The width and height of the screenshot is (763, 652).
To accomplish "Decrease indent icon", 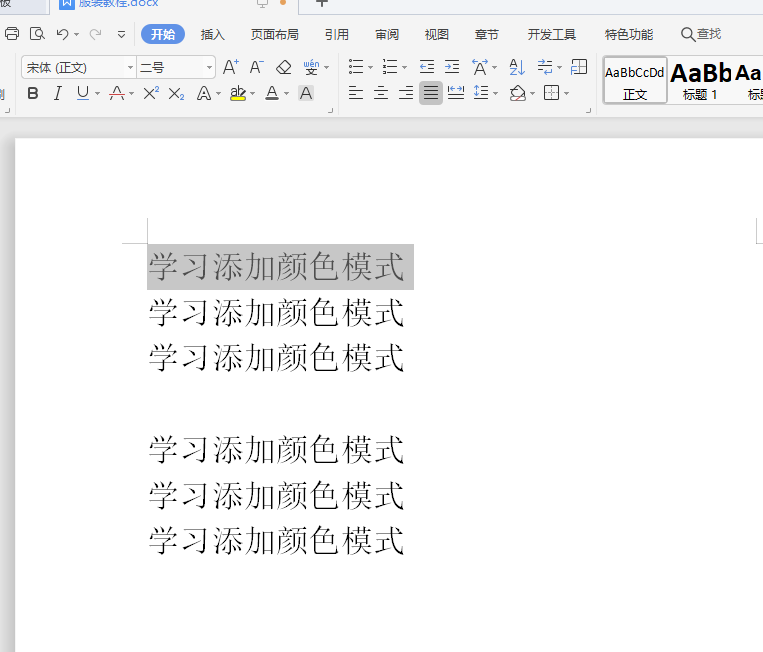I will 427,67.
